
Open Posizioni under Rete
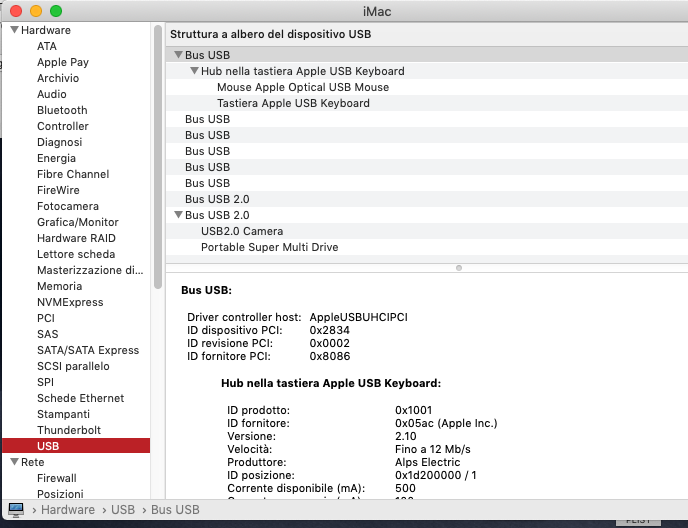60,494
